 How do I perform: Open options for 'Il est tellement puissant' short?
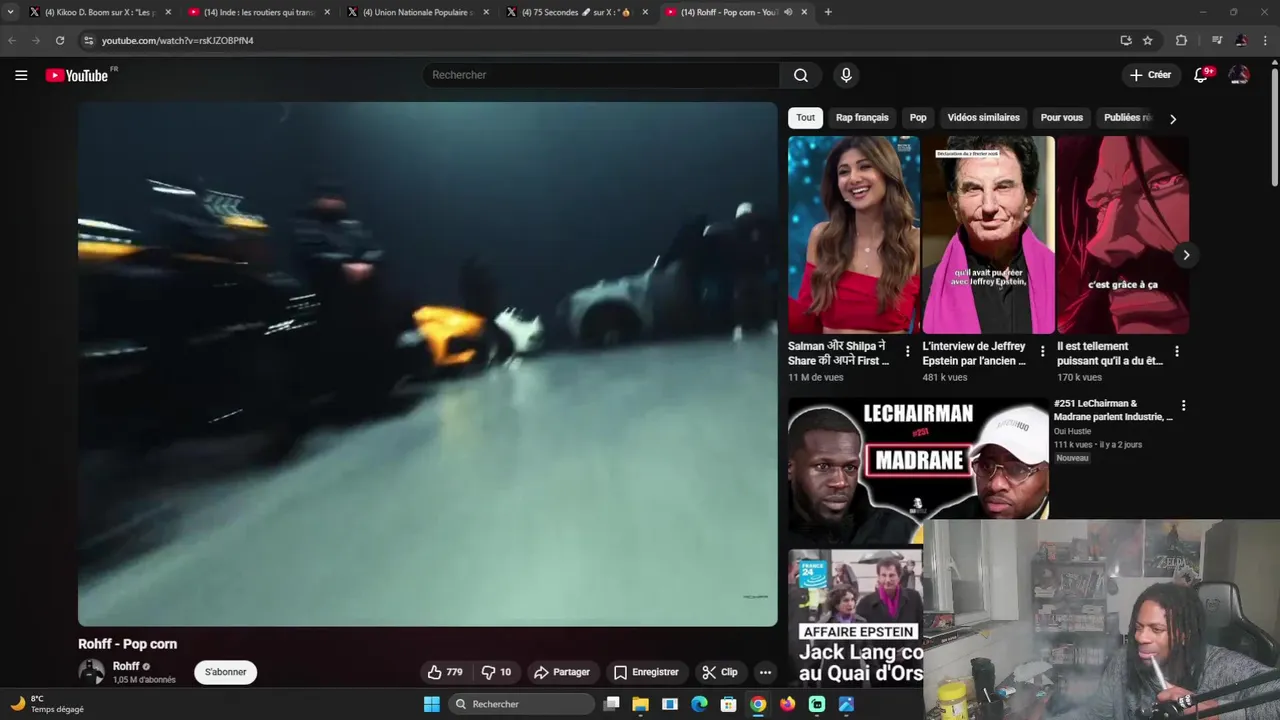point(1177,352)
